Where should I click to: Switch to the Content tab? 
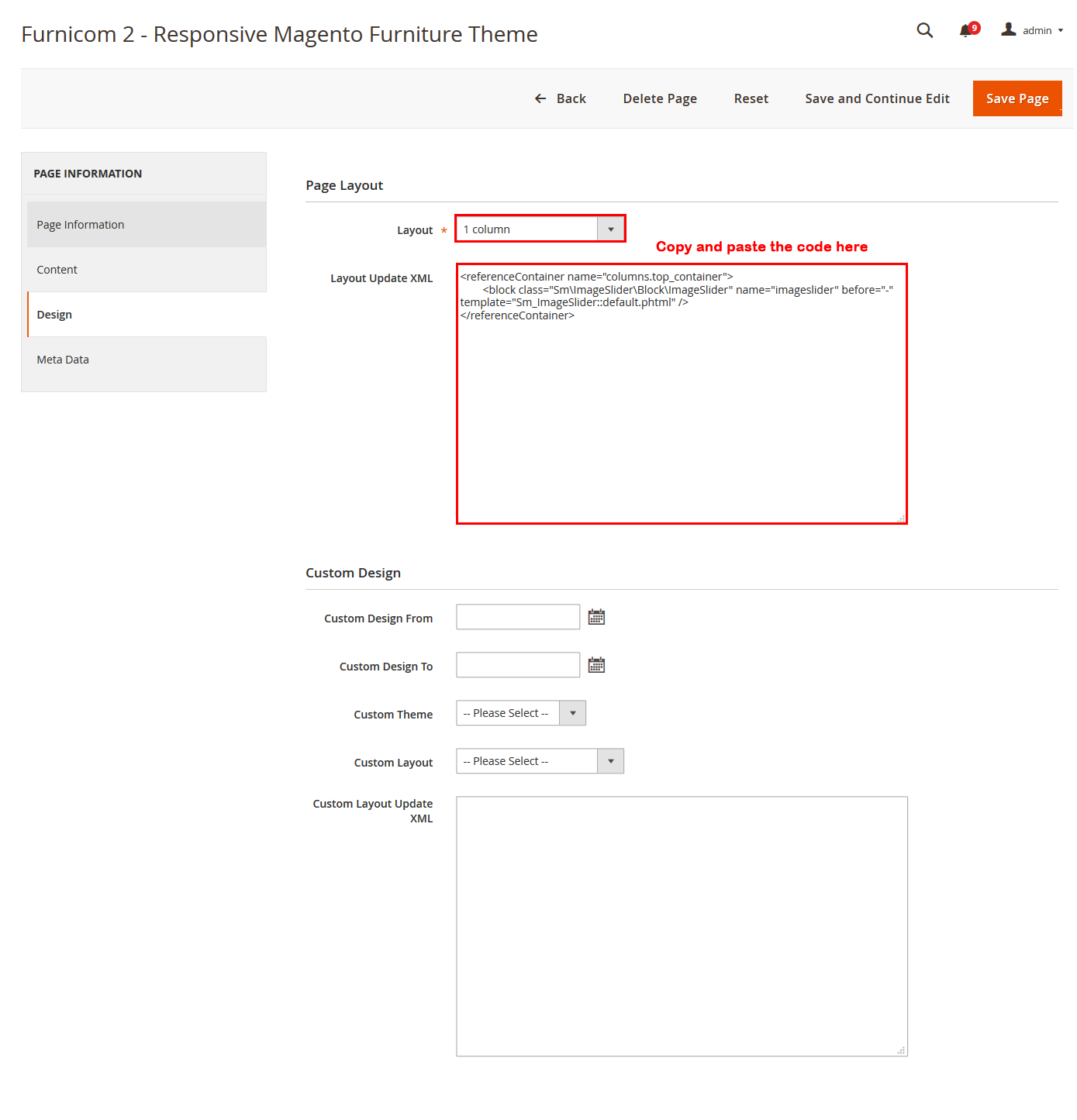point(147,270)
